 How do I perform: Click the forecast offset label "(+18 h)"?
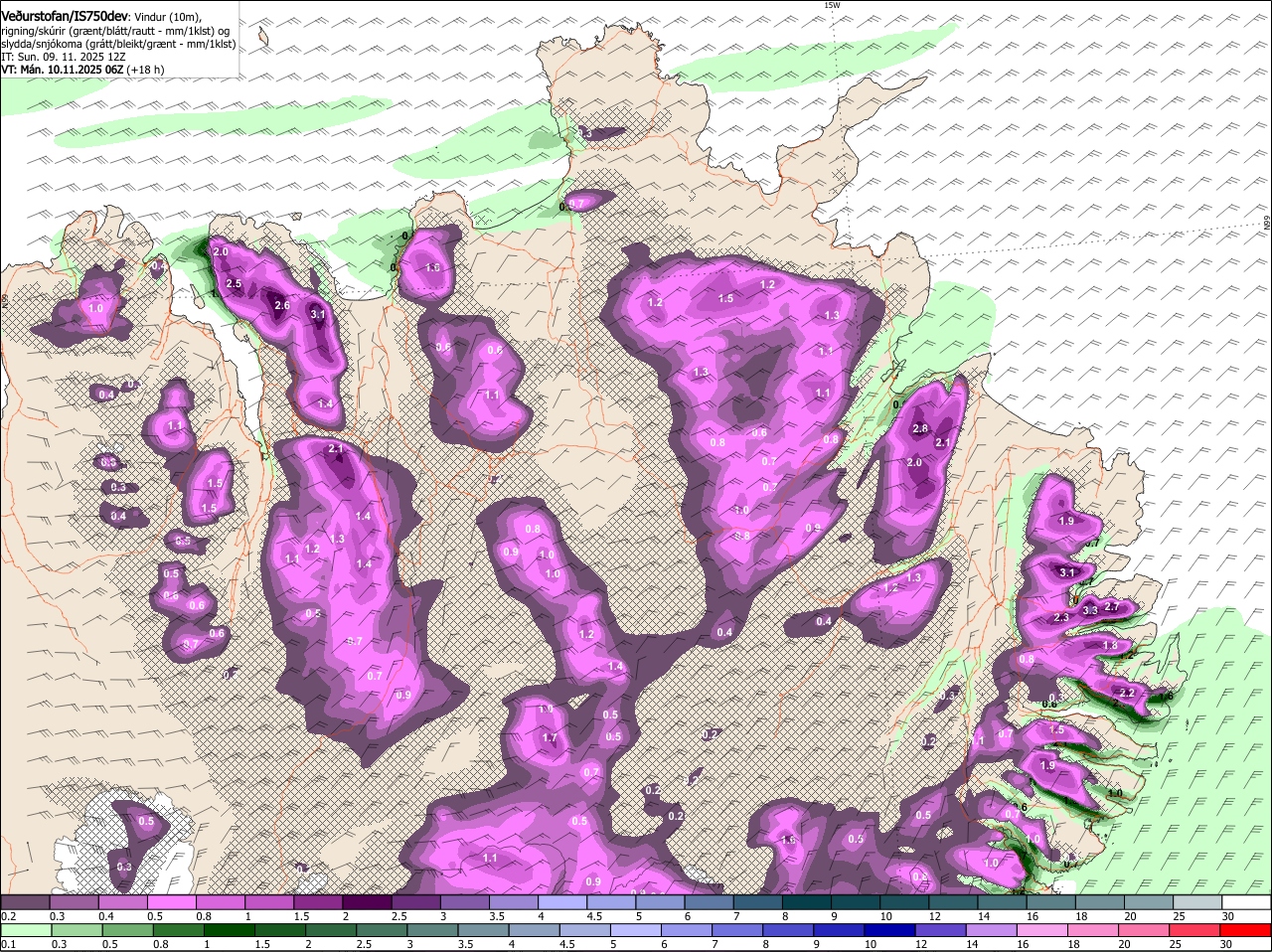click(x=145, y=70)
